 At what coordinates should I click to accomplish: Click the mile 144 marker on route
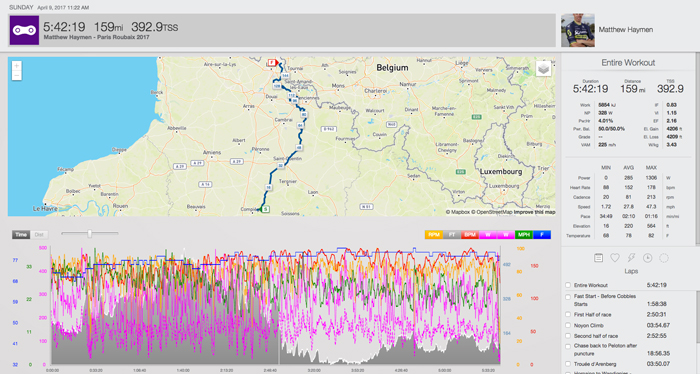pyautogui.click(x=285, y=76)
